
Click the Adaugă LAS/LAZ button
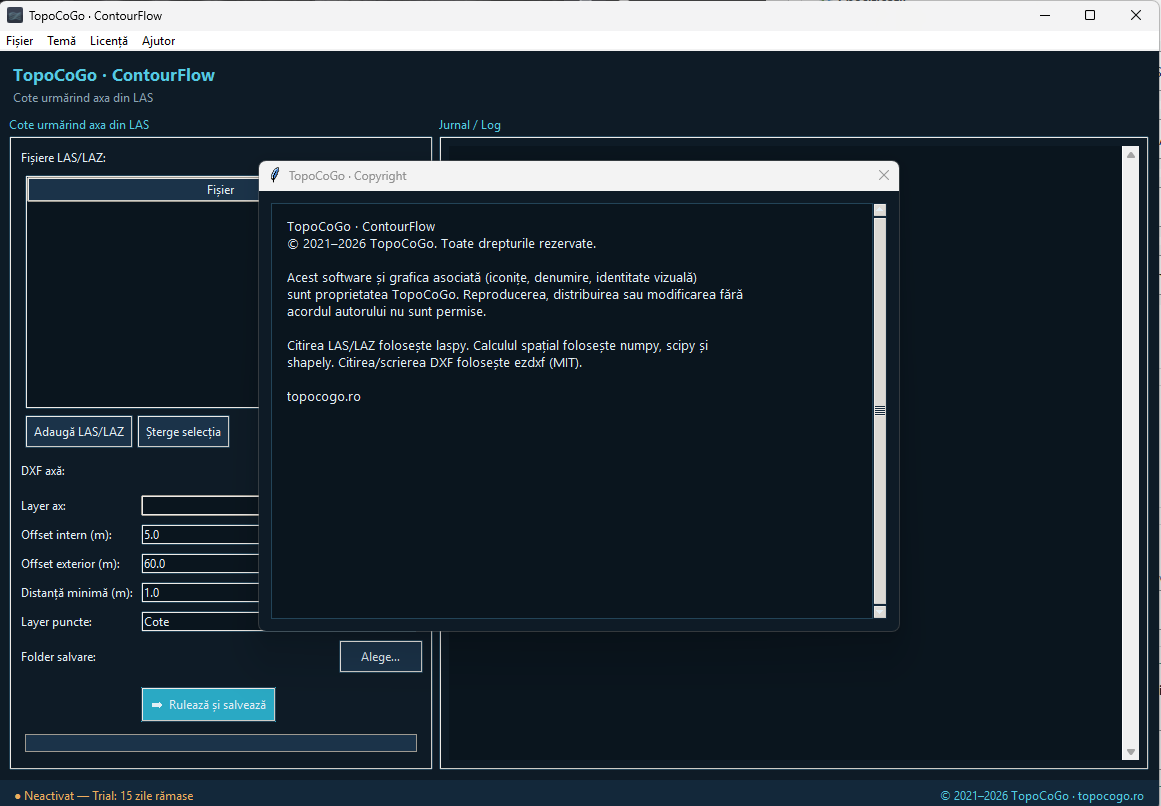click(x=79, y=431)
